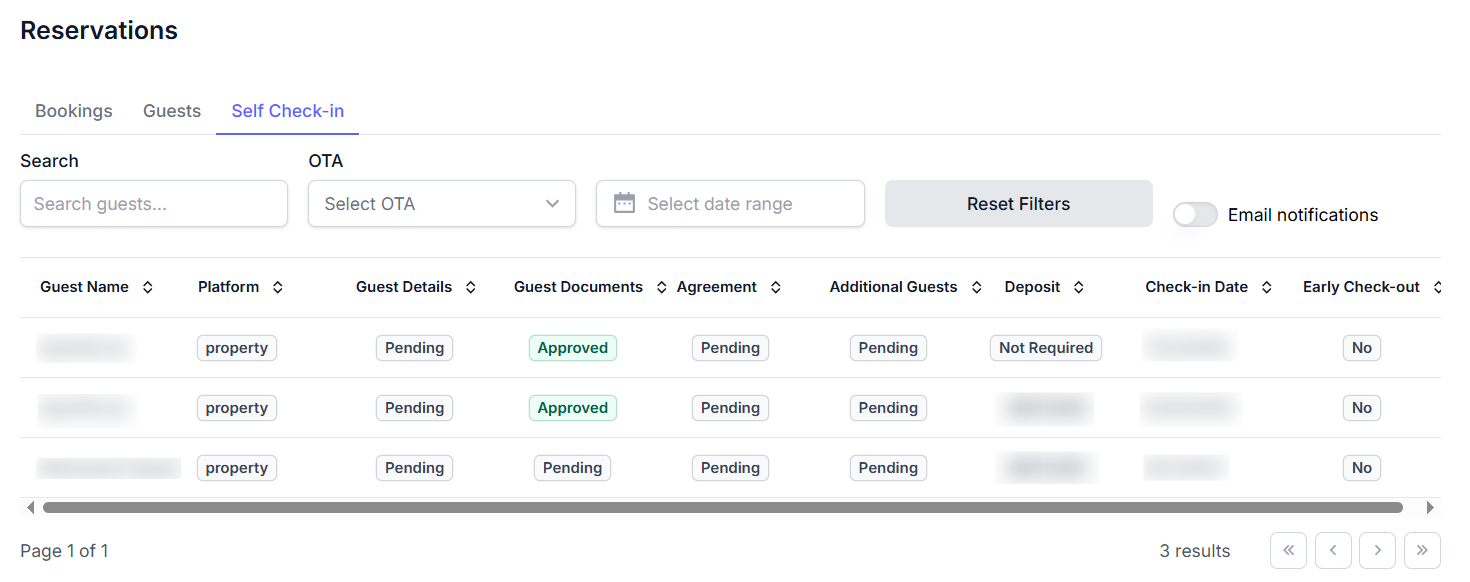Go to last page of results
The height and width of the screenshot is (582, 1470).
pyautogui.click(x=1422, y=550)
